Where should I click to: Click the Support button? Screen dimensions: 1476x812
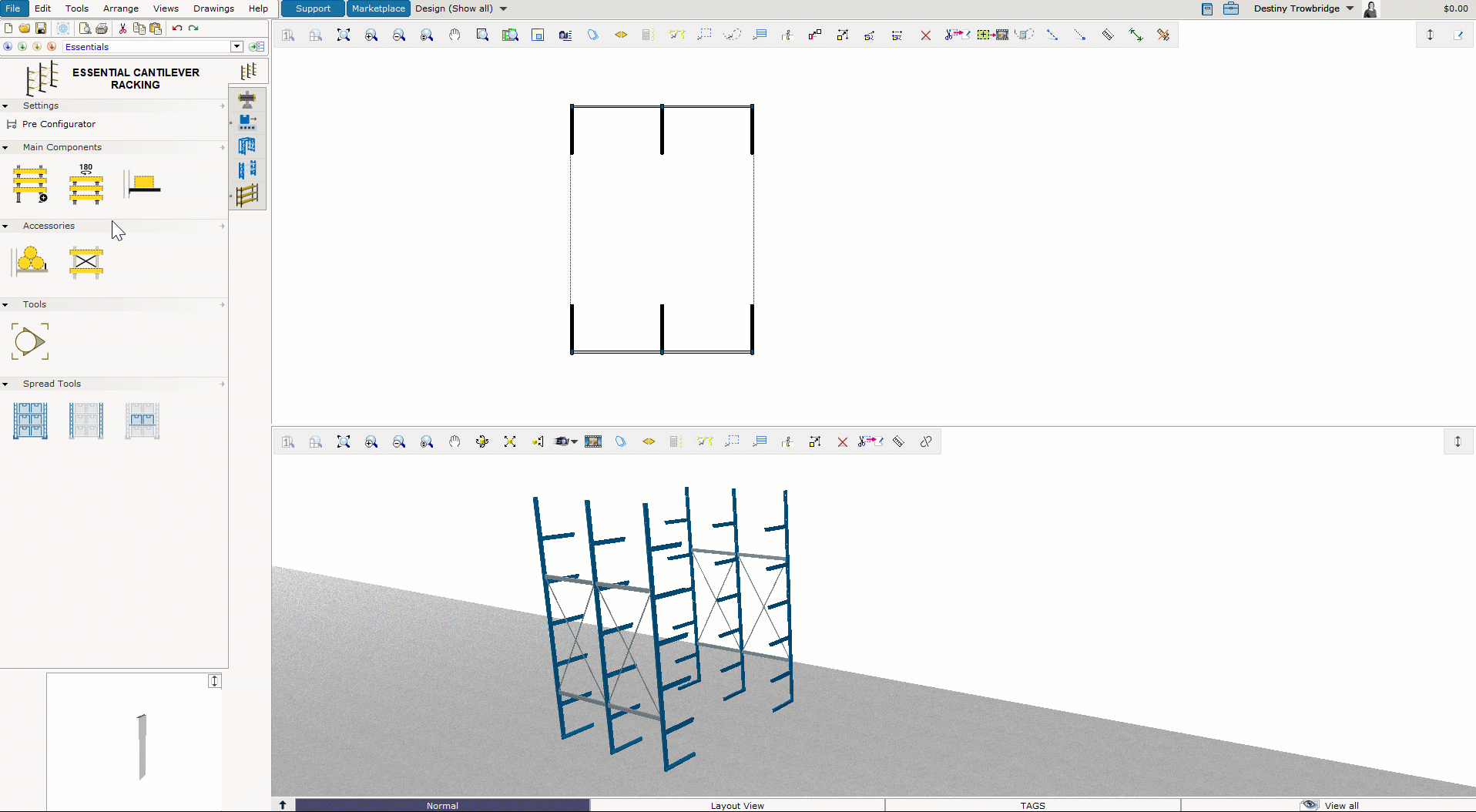coord(312,8)
